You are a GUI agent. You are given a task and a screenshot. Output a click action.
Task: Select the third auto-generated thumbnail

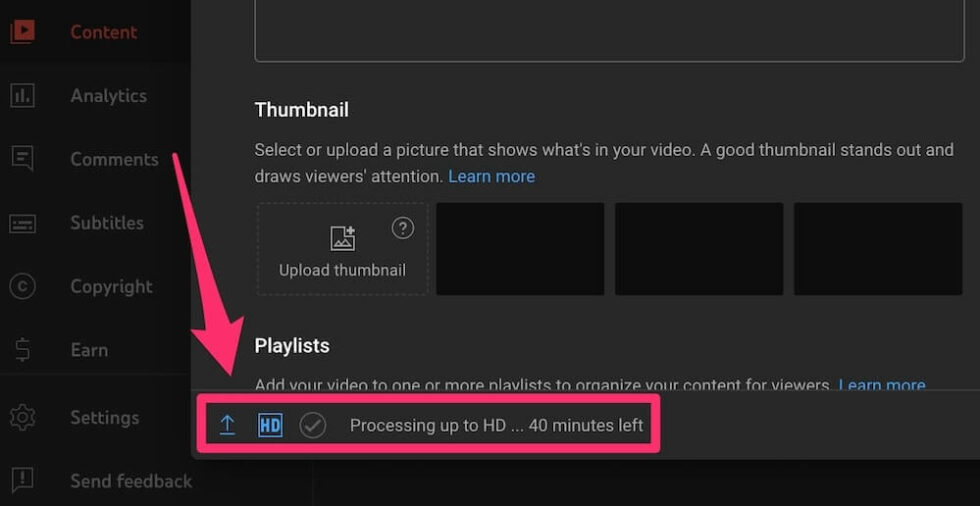[x=878, y=249]
